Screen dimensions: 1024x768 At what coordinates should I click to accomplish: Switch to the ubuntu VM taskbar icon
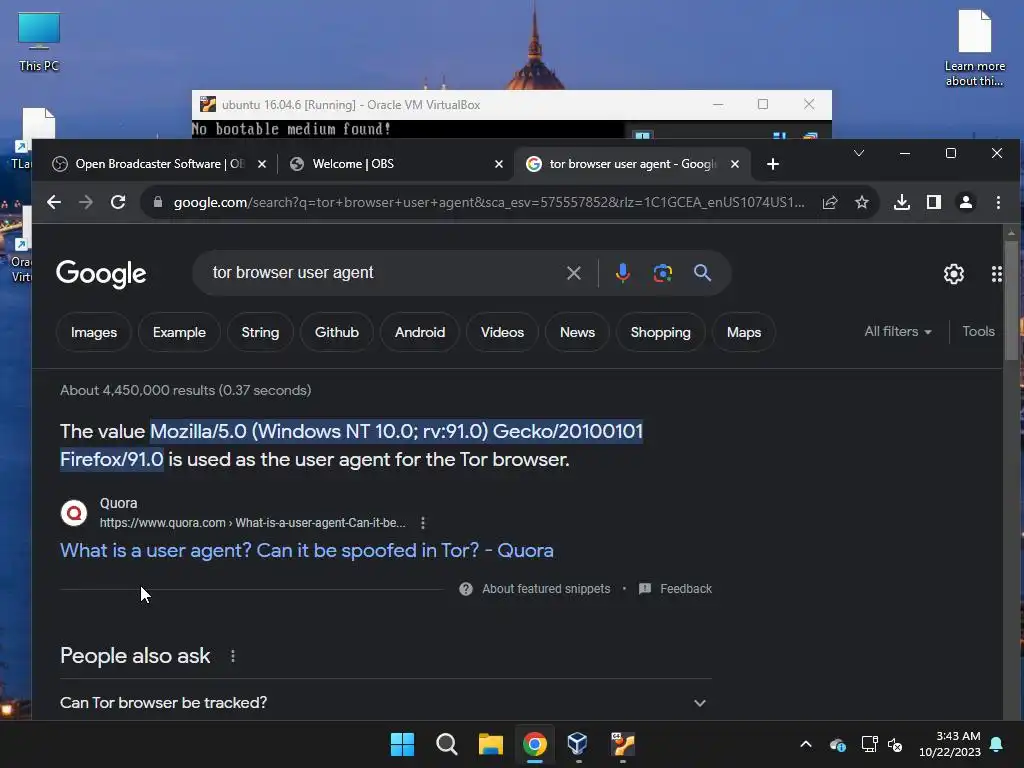coord(622,744)
